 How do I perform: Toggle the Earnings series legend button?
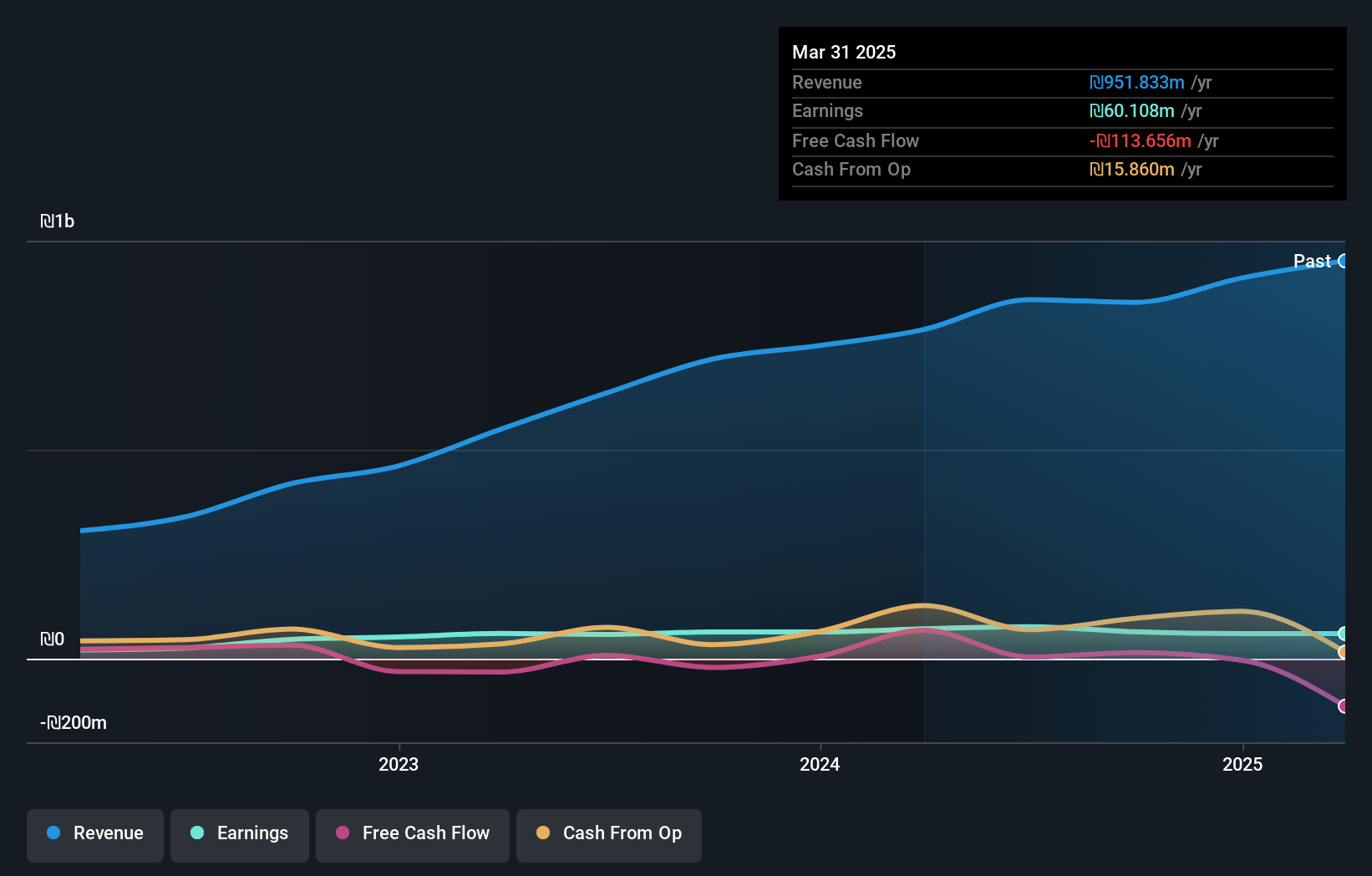tap(240, 835)
